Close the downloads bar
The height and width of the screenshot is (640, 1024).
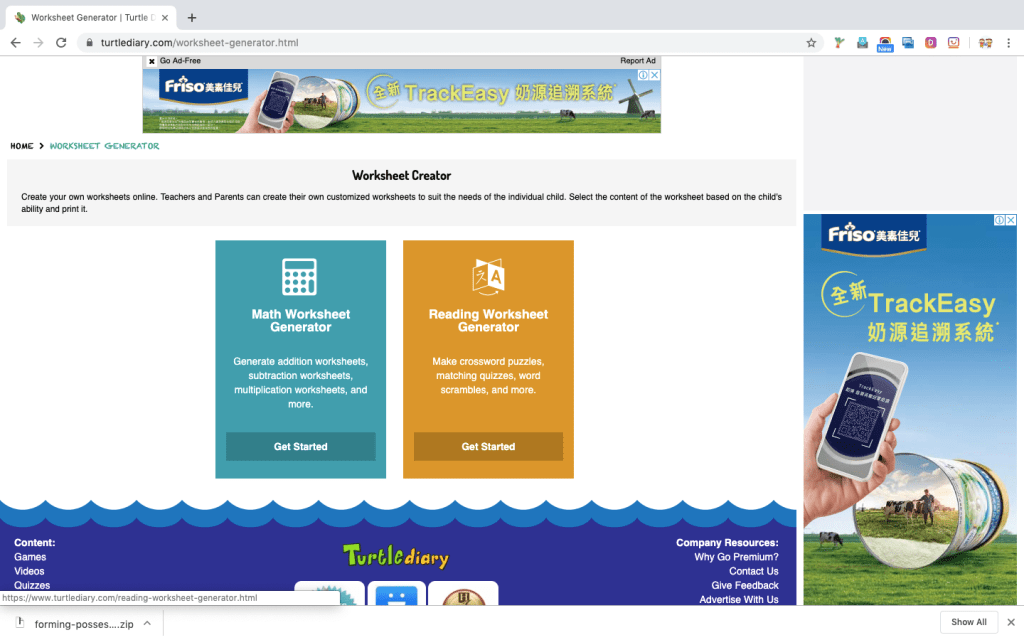pyautogui.click(x=1010, y=622)
